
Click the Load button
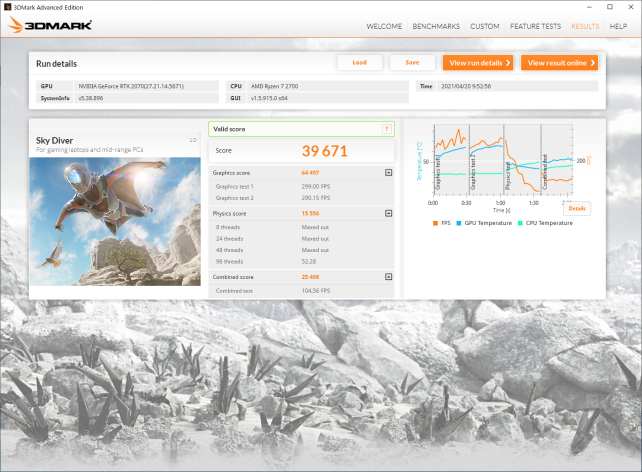click(x=359, y=63)
